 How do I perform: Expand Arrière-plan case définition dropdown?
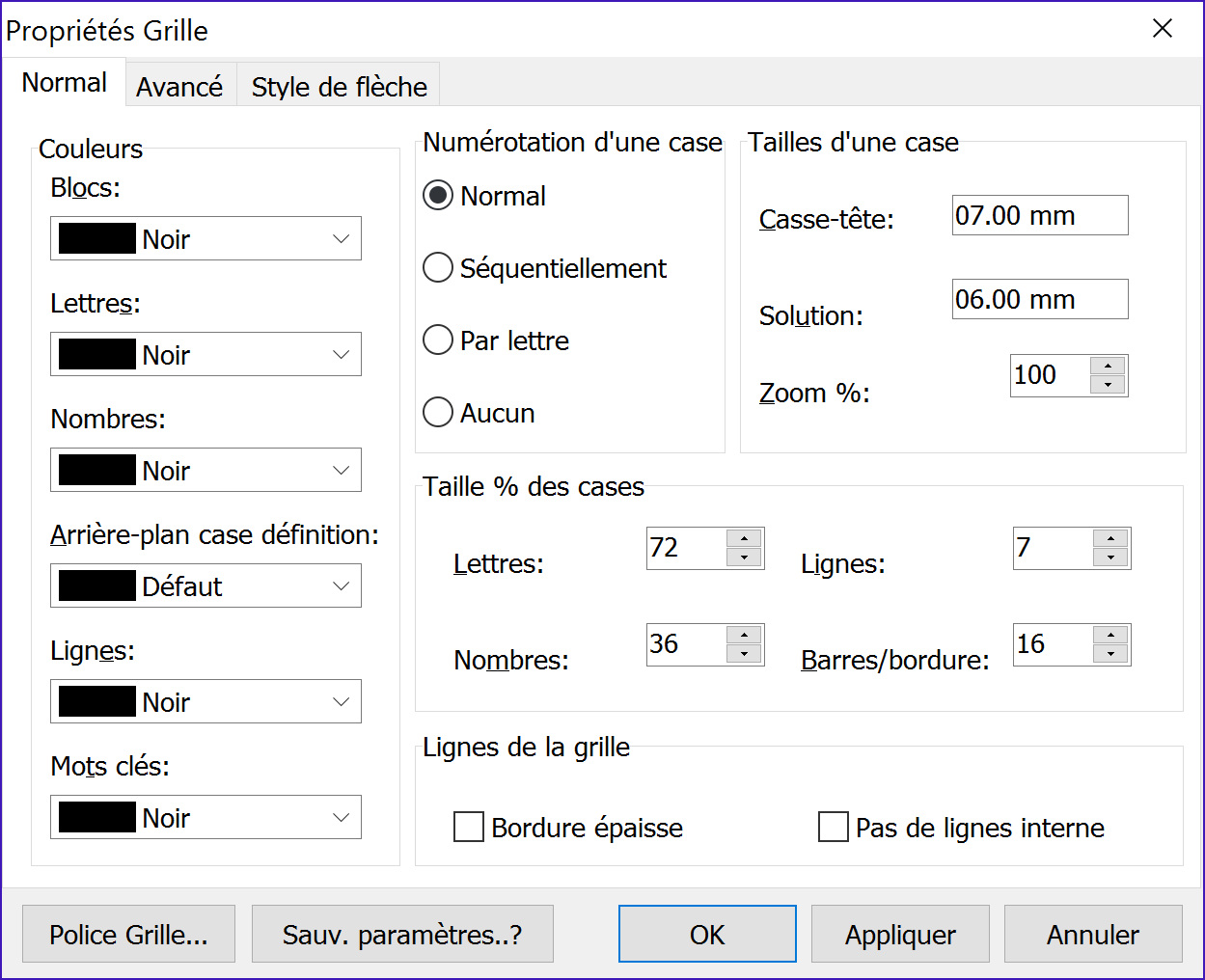click(205, 585)
